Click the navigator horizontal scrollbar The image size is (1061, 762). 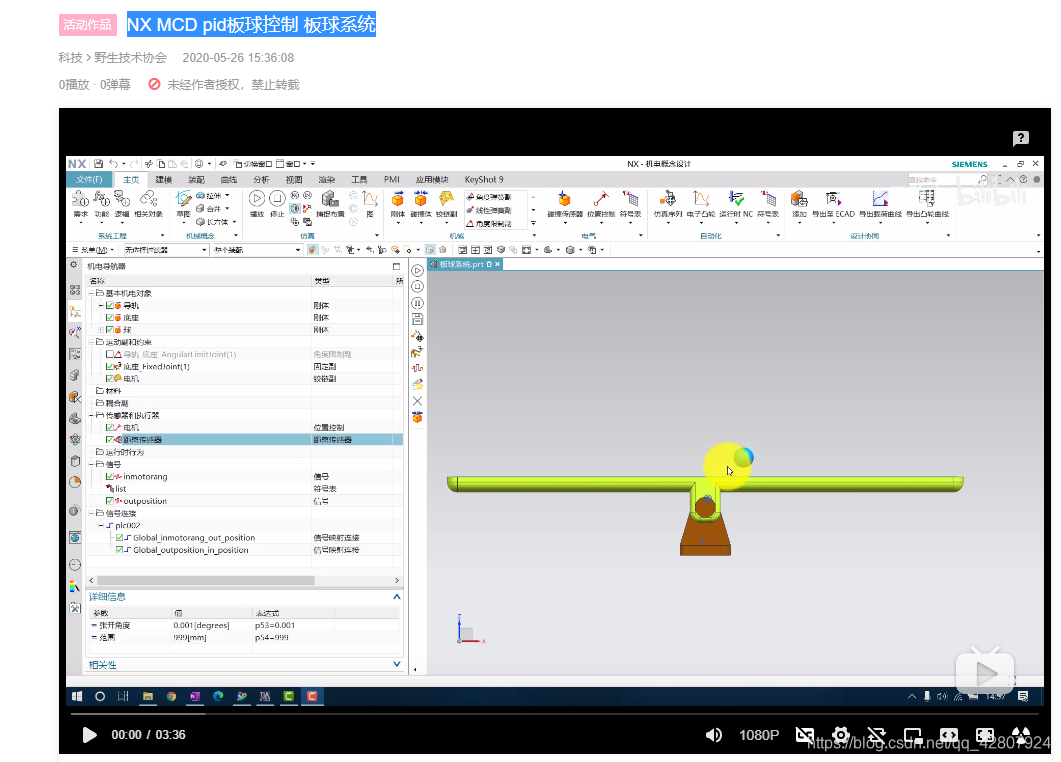click(206, 581)
